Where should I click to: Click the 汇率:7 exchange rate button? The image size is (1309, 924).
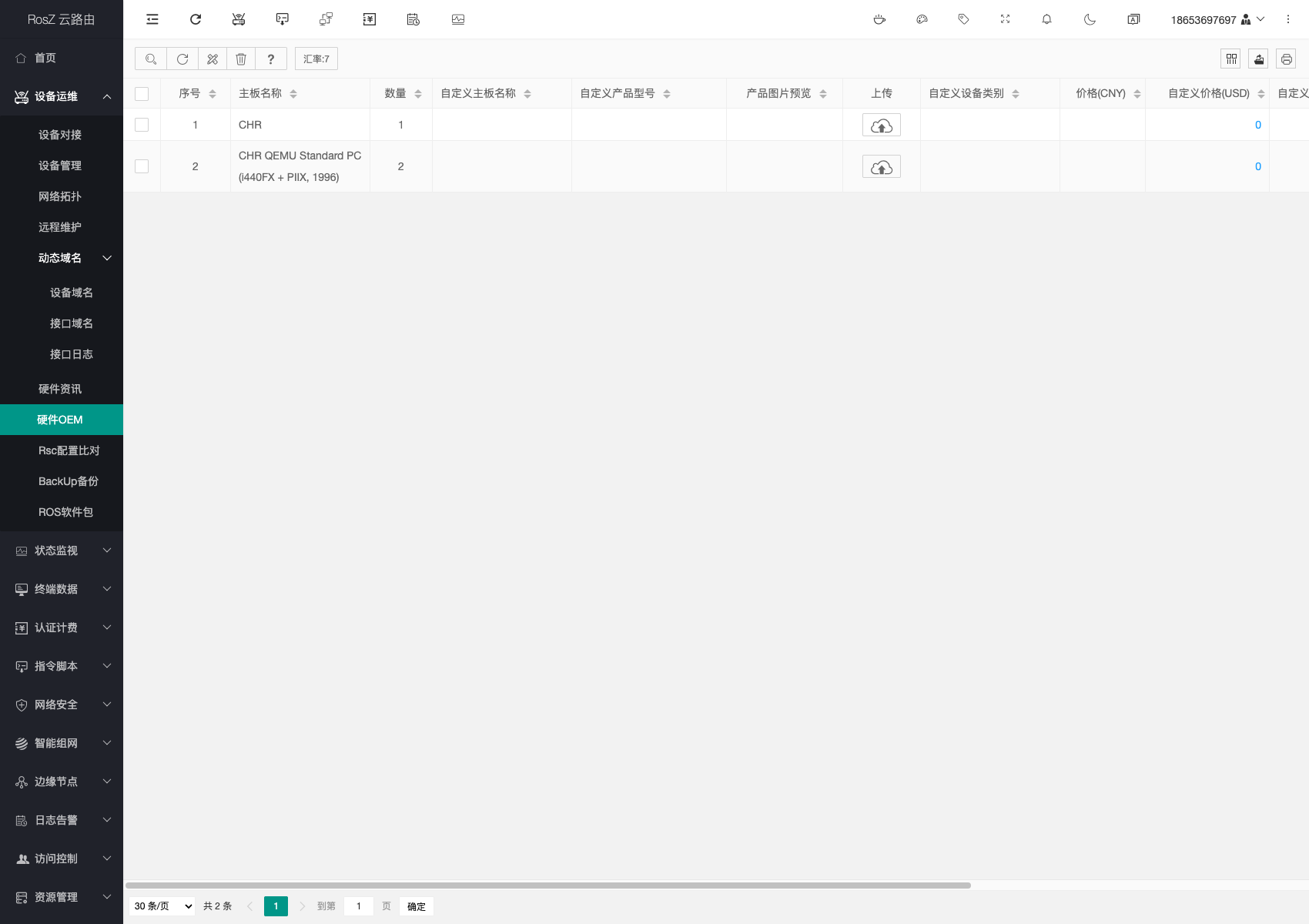point(316,59)
